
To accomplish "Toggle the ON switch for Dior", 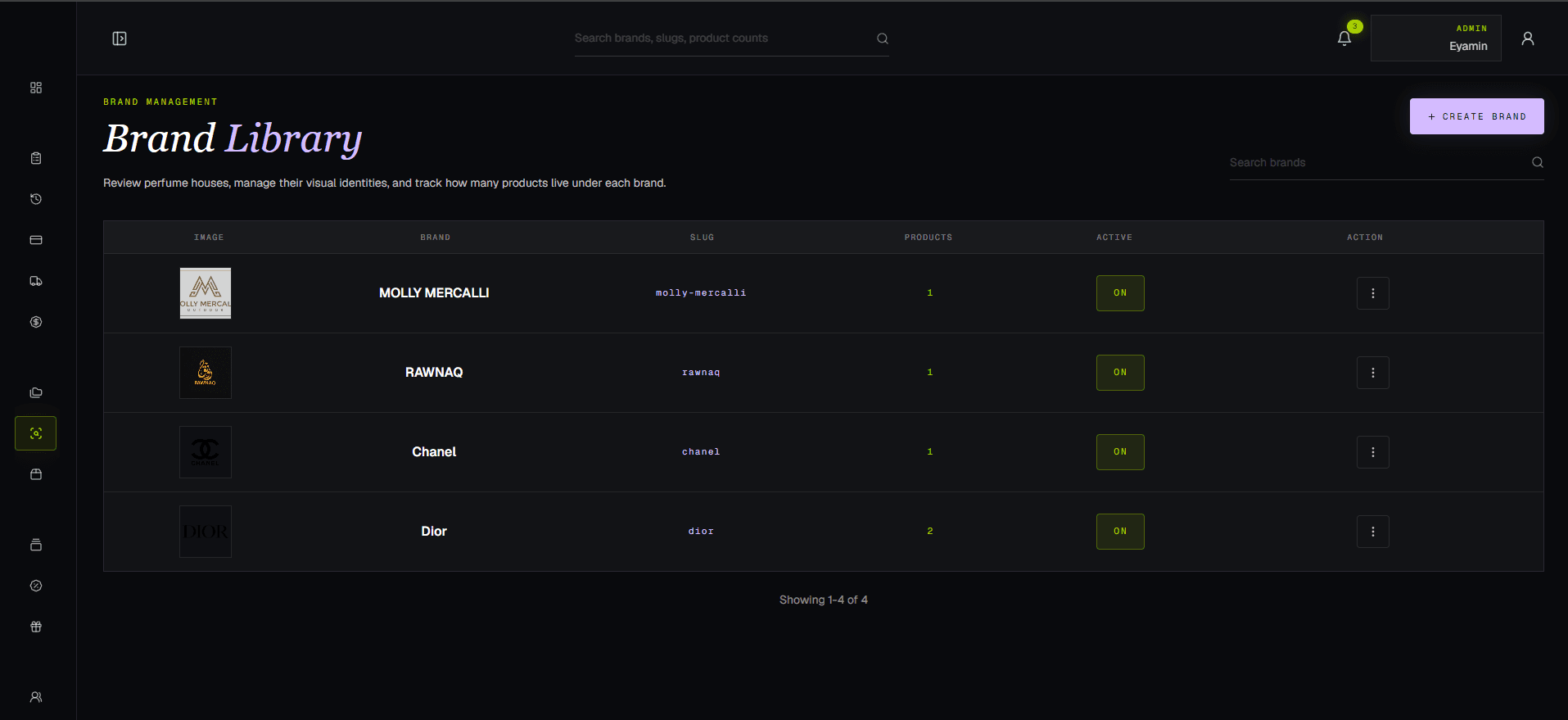I will point(1120,532).
